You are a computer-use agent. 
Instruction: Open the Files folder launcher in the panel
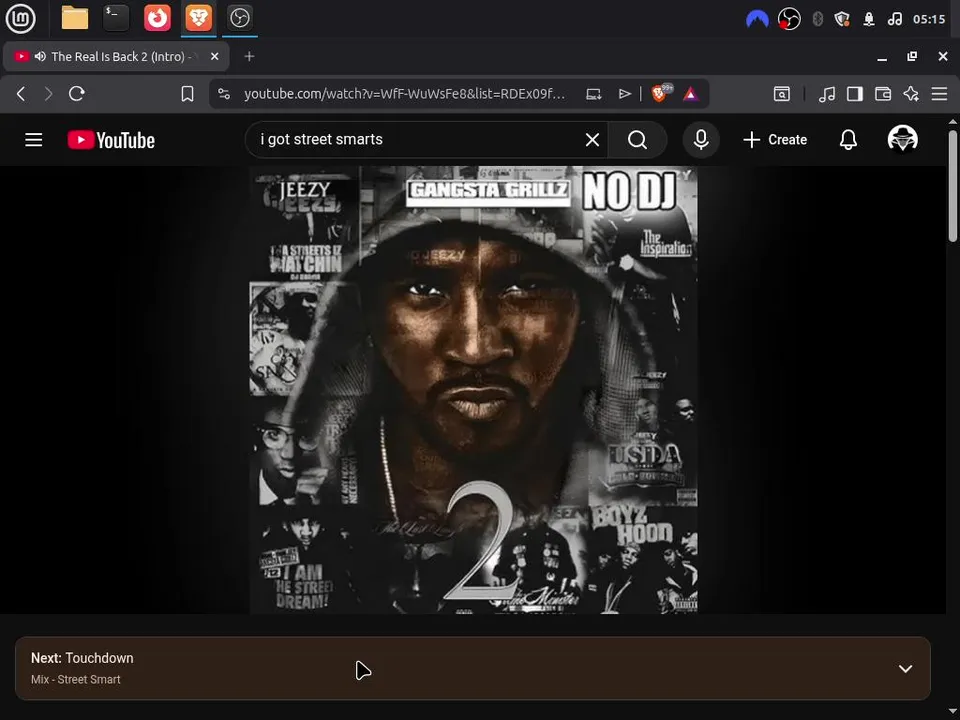[75, 18]
